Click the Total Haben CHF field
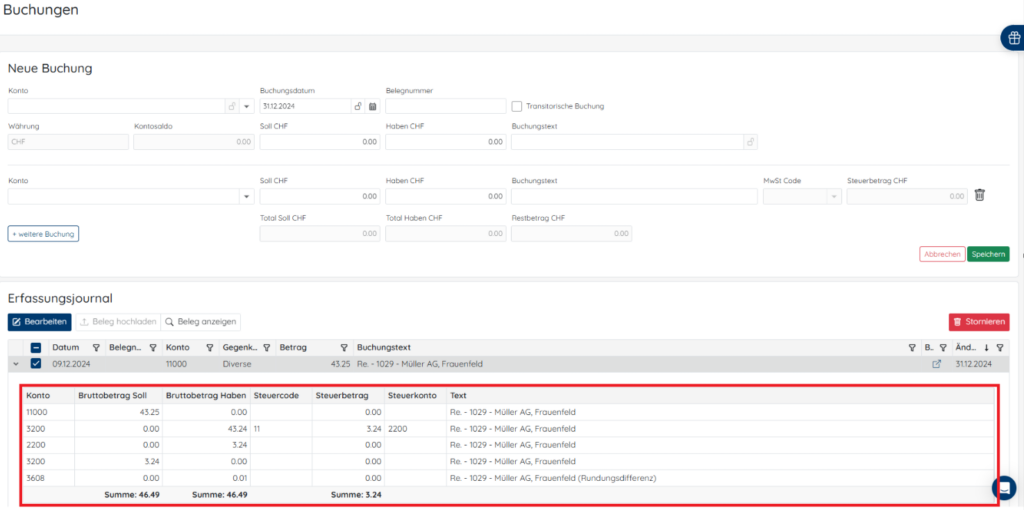 point(446,233)
